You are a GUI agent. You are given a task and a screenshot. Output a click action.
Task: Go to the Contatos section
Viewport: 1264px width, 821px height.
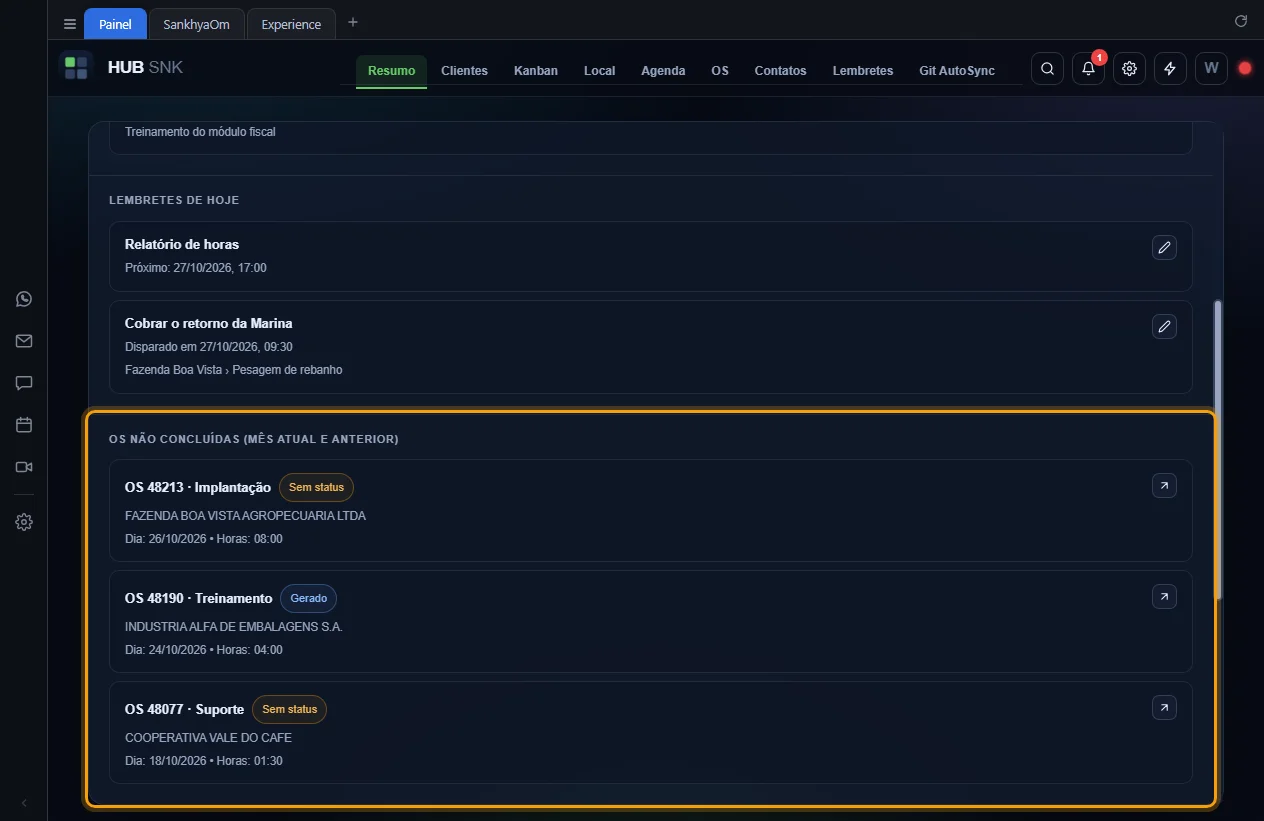(x=780, y=71)
